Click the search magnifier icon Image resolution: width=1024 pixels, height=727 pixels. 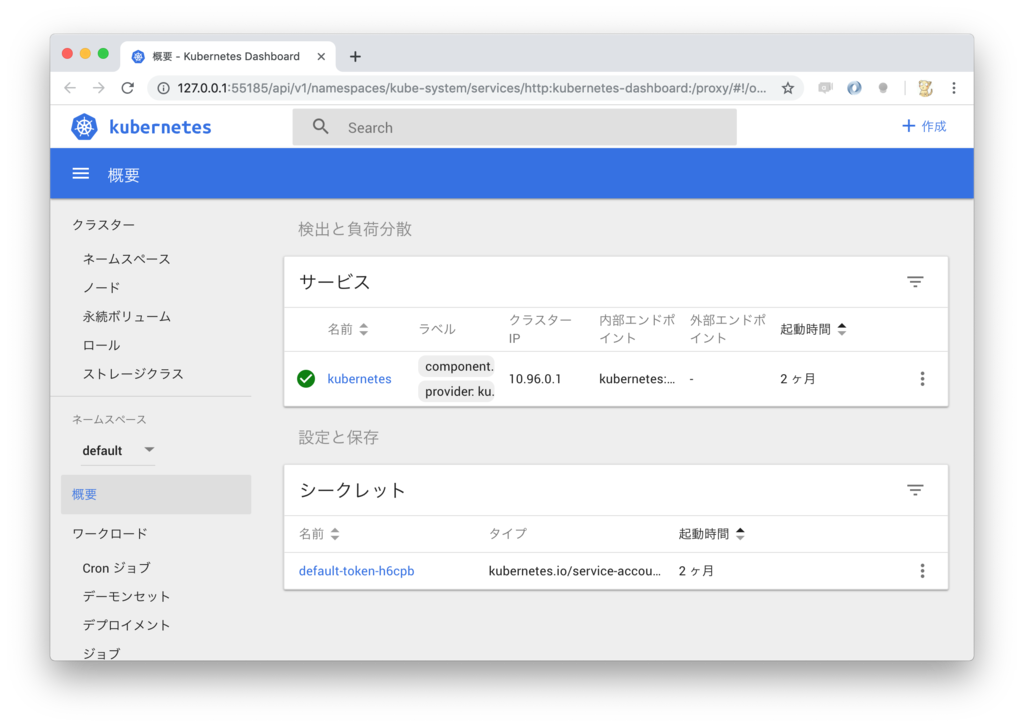point(320,127)
